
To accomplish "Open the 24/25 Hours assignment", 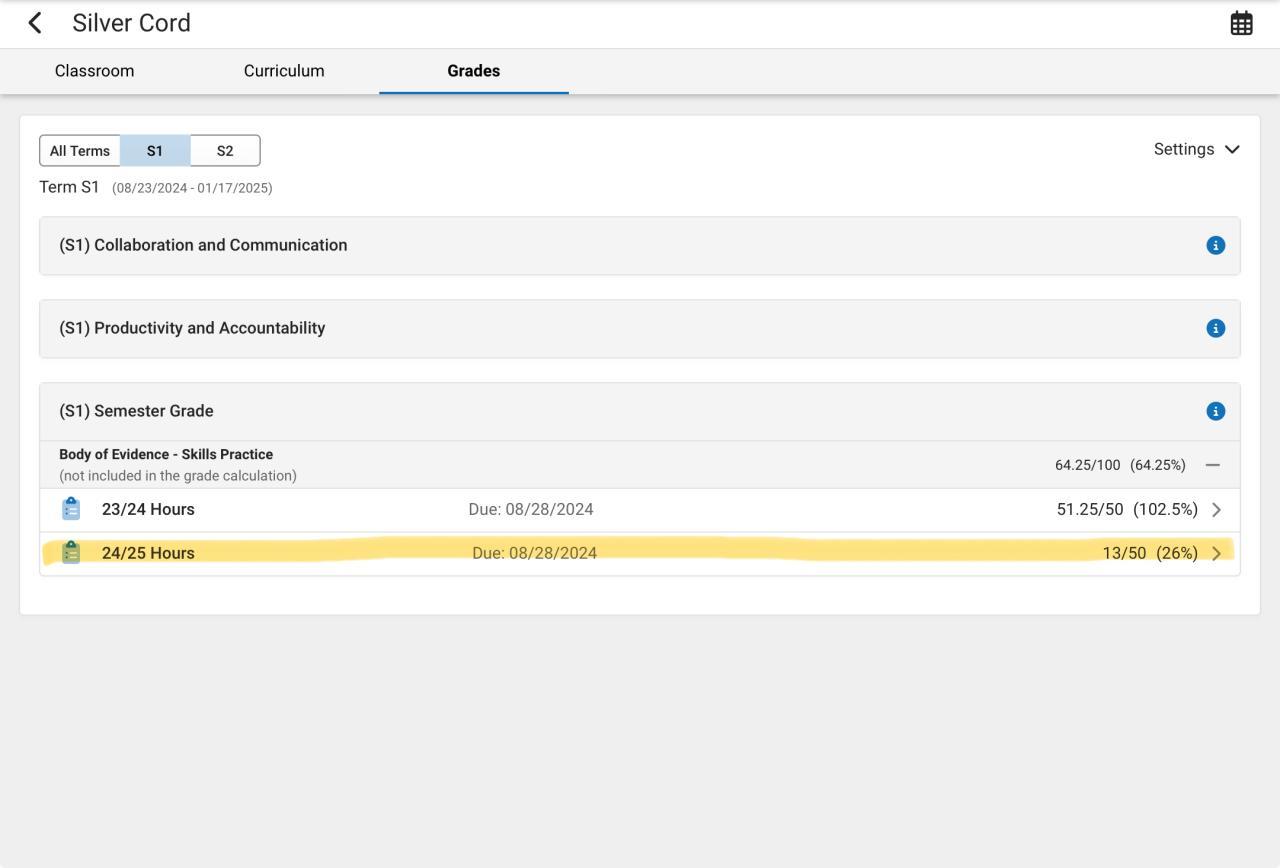I will 148,553.
